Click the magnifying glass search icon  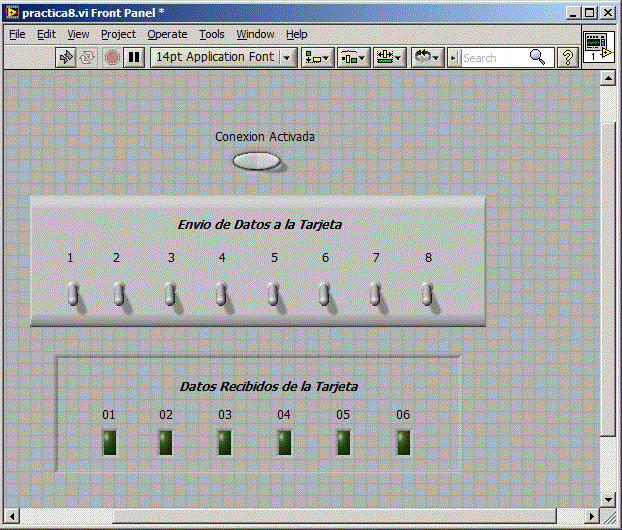tap(538, 57)
